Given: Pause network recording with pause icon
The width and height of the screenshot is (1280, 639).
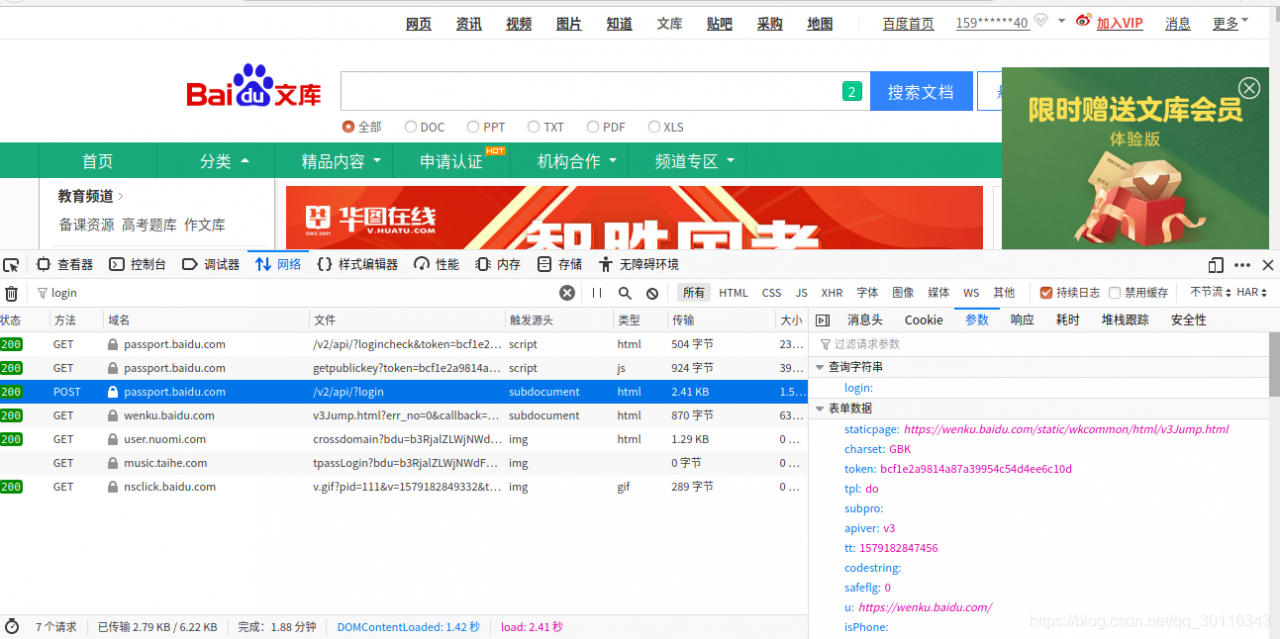Looking at the screenshot, I should tap(597, 293).
